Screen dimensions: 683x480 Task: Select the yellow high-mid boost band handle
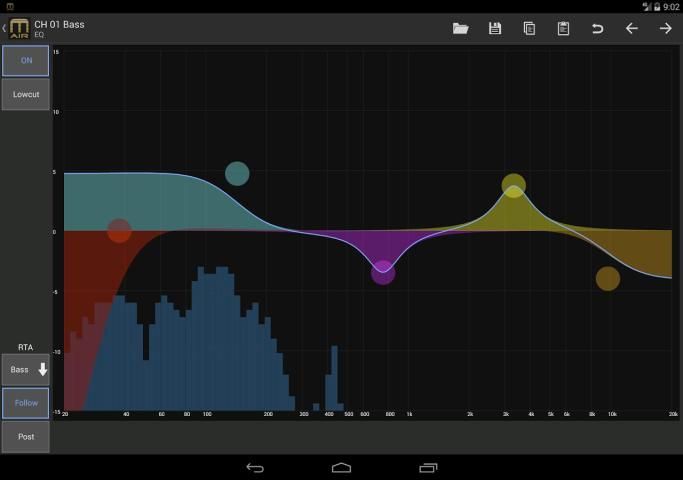click(514, 185)
